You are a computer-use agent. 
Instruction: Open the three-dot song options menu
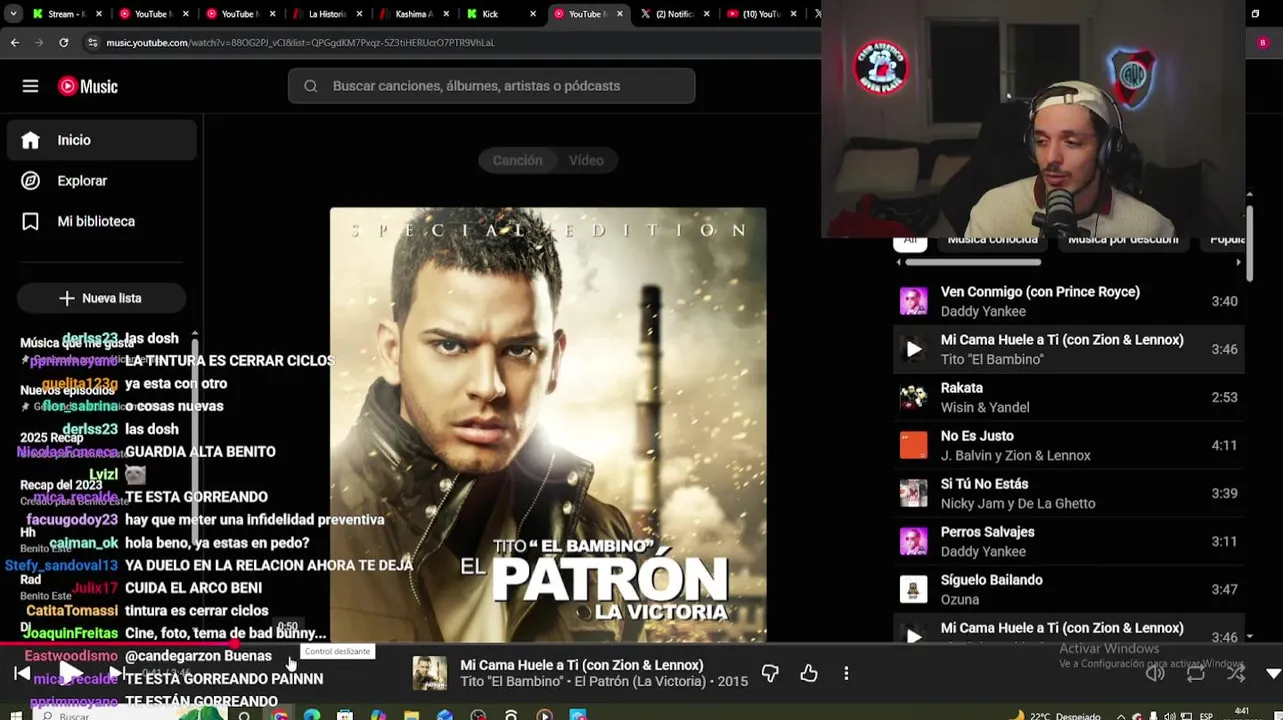tap(846, 674)
